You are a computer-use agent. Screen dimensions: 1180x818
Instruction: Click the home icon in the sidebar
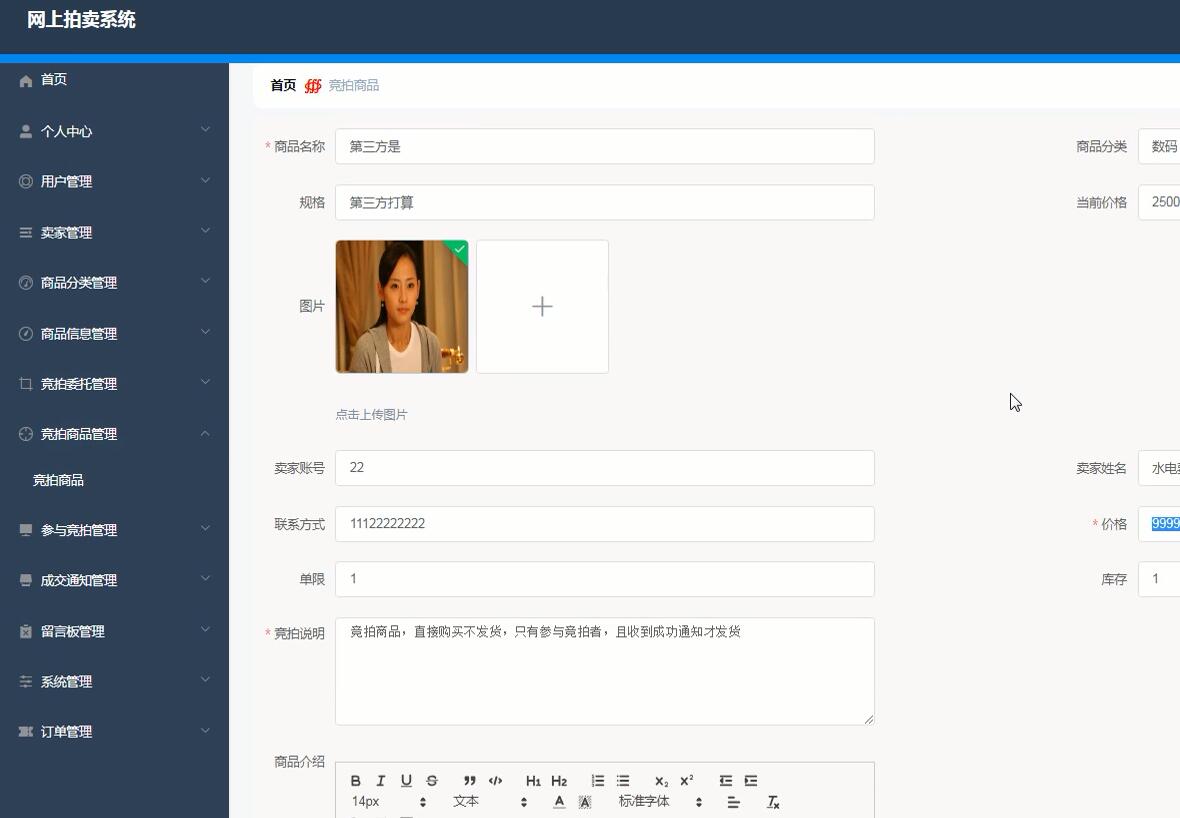[26, 81]
